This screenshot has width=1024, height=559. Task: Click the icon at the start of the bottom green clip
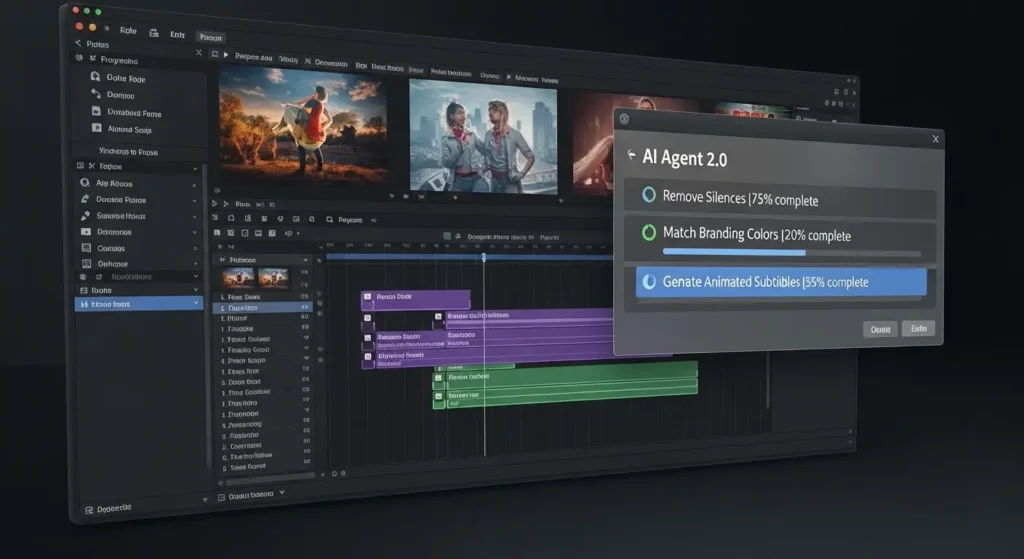[x=438, y=398]
